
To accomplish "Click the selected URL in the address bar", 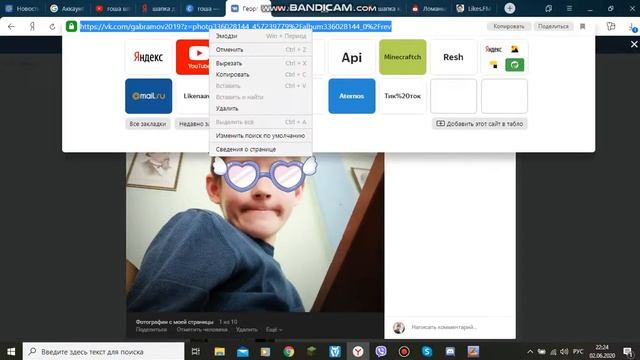I will (236, 27).
